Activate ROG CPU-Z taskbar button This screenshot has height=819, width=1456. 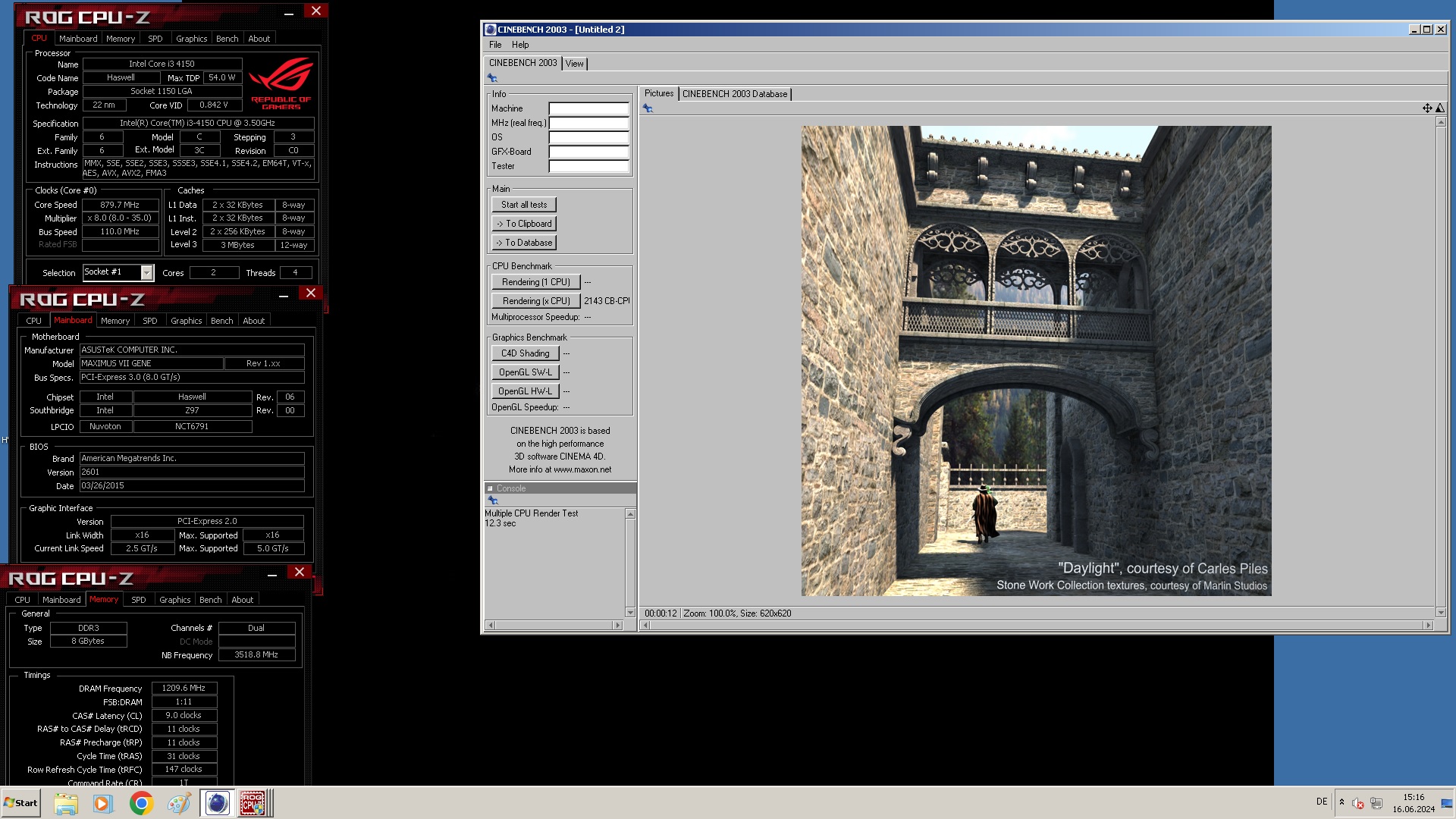(254, 803)
